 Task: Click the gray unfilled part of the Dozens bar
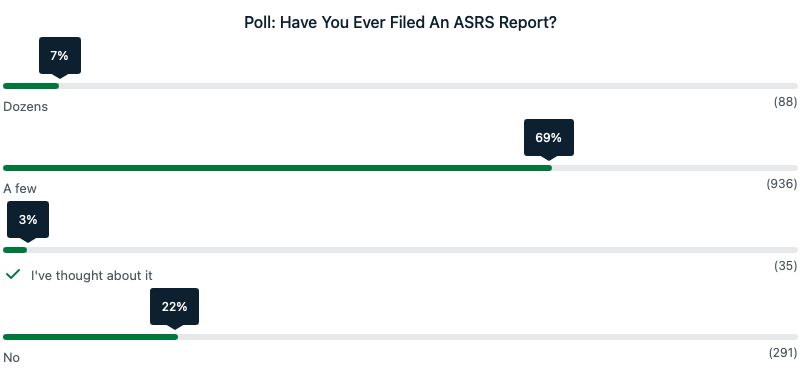pos(429,86)
